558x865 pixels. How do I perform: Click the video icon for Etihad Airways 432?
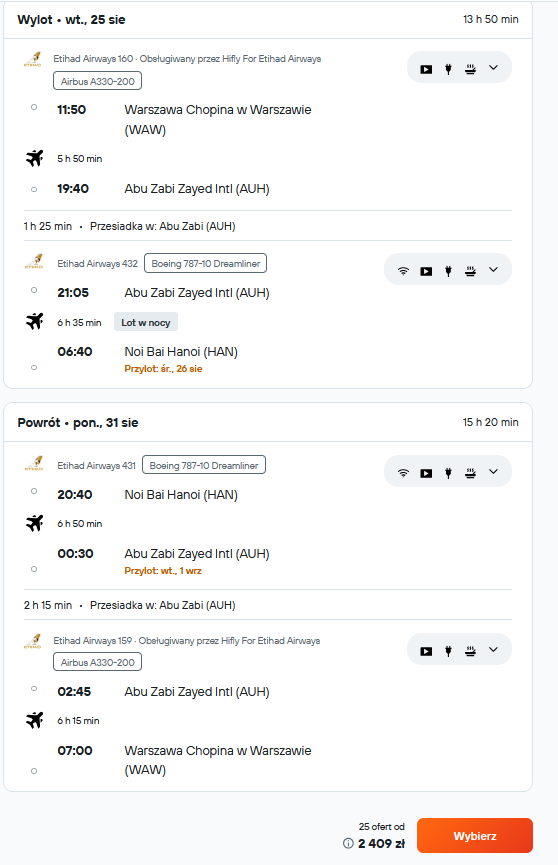[426, 271]
